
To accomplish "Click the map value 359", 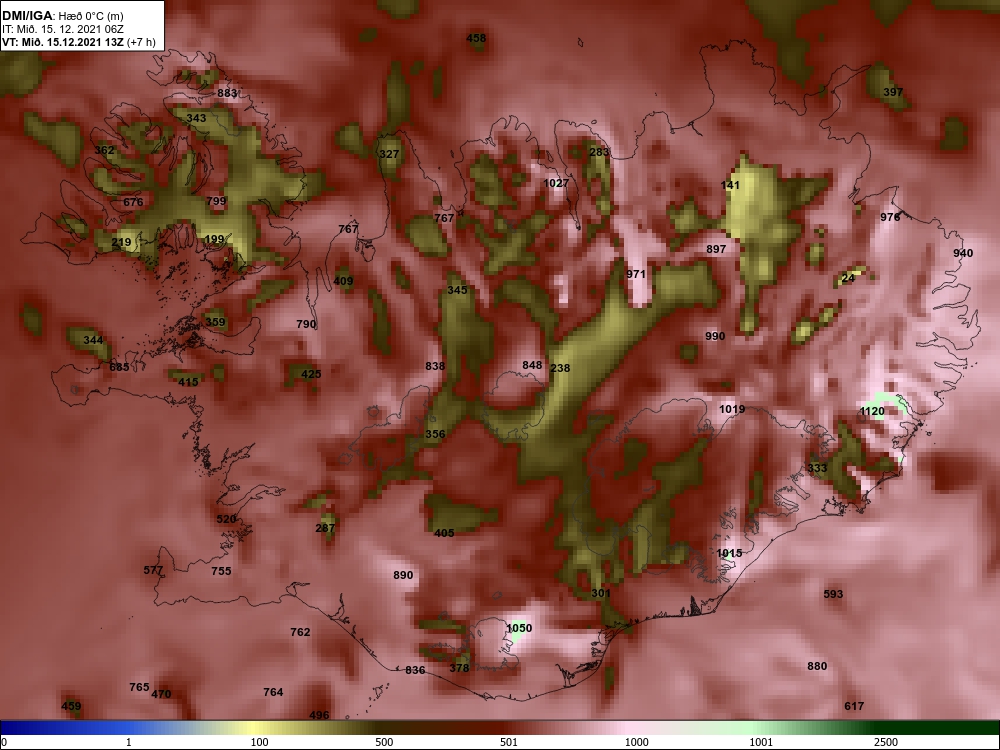I will 216,322.
